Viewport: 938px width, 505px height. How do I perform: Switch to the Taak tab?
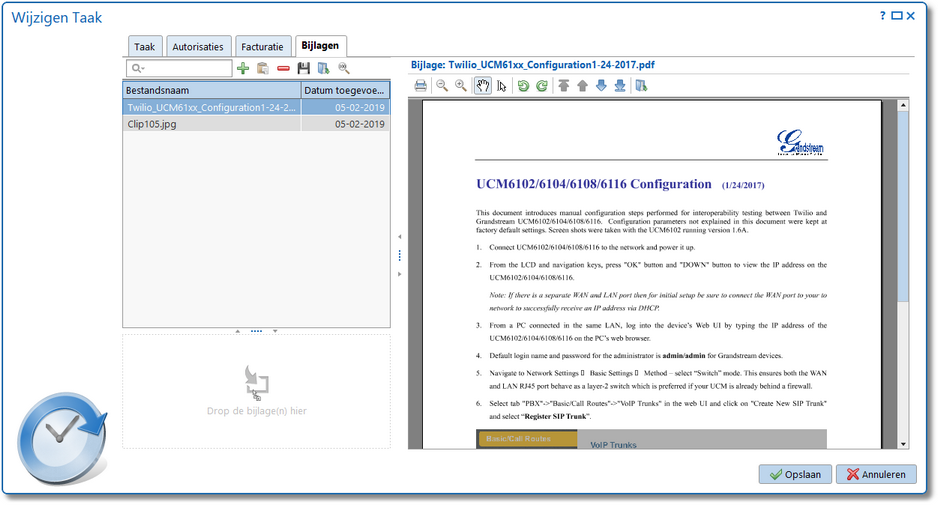click(144, 47)
